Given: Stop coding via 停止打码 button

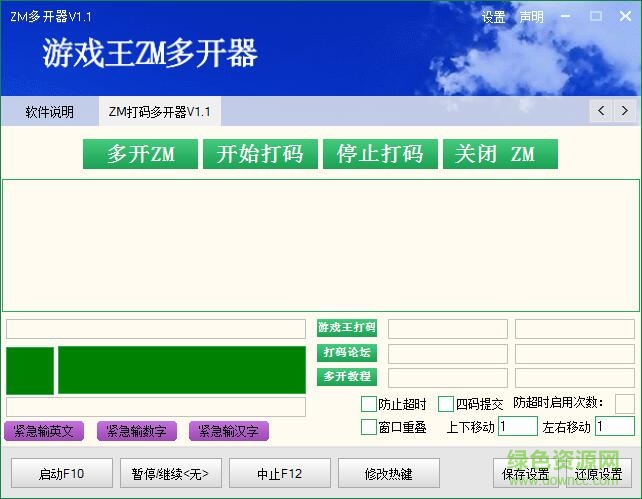Looking at the screenshot, I should tap(380, 154).
